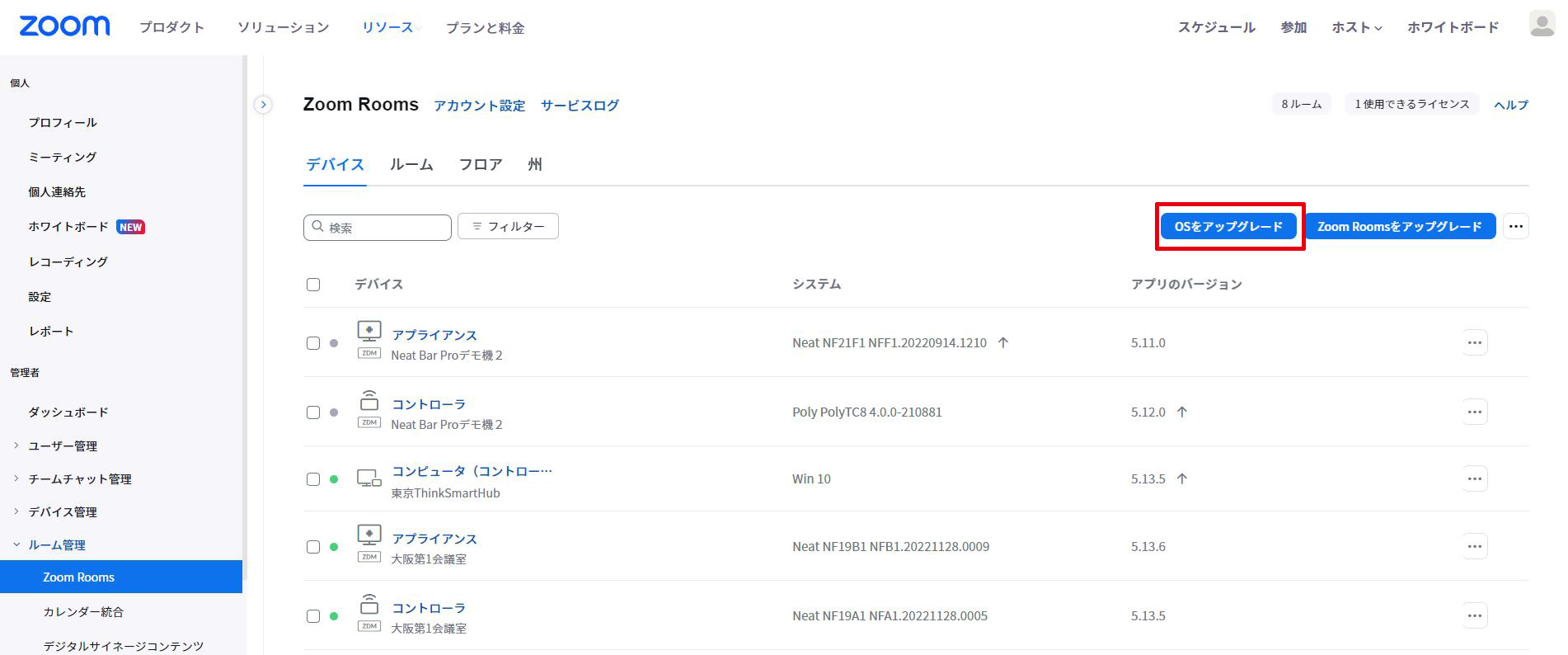Image resolution: width=1568 pixels, height=655 pixels.
Task: Open プロフィール in the sidebar
Action: 63,122
